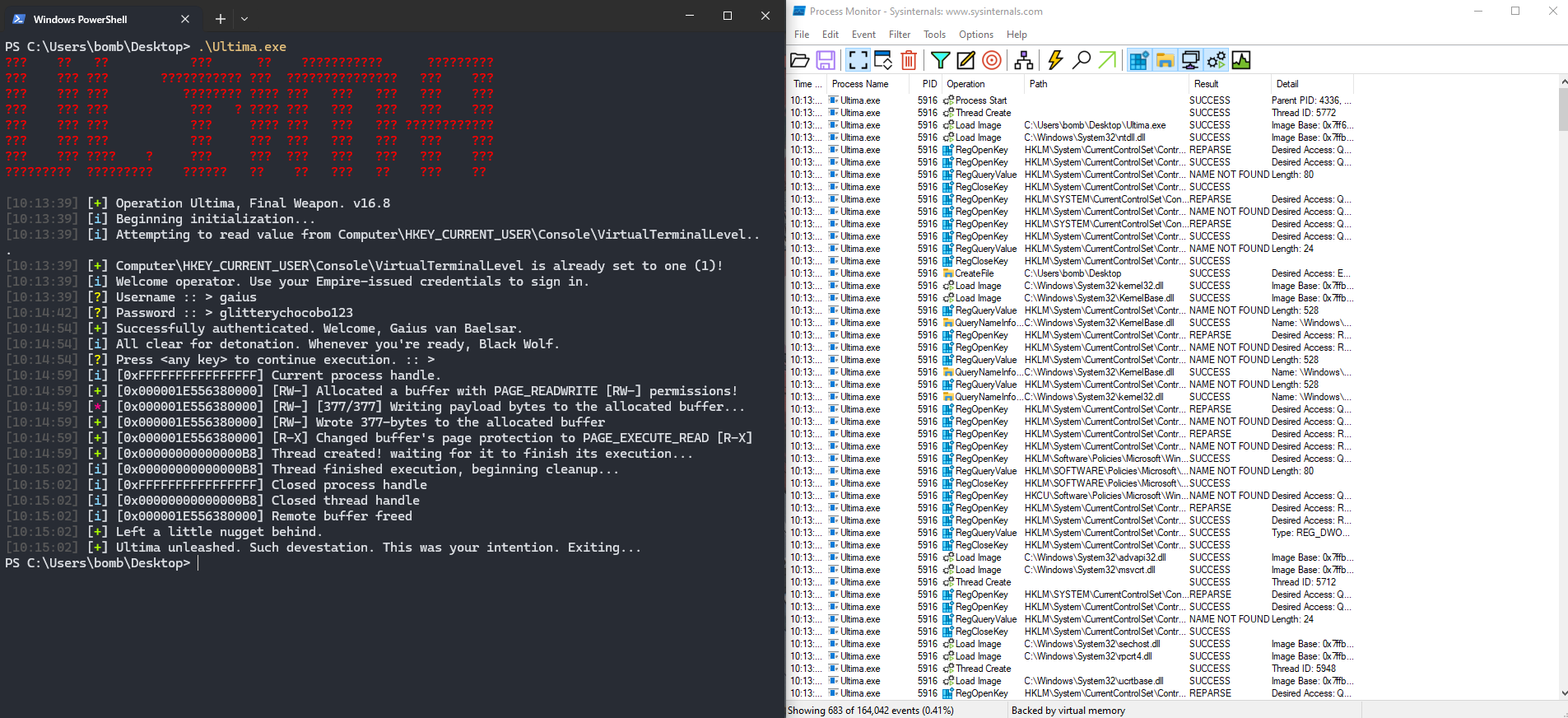Click the green Jump To arrow icon
Screen dimensions: 1568x718
tap(1108, 60)
